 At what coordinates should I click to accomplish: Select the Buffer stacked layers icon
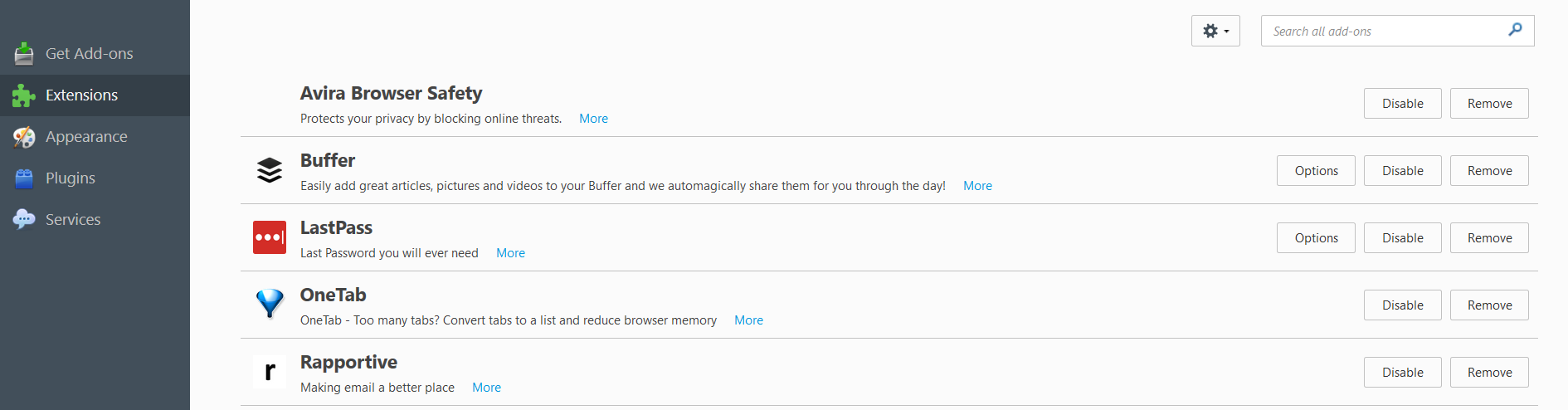pos(270,170)
